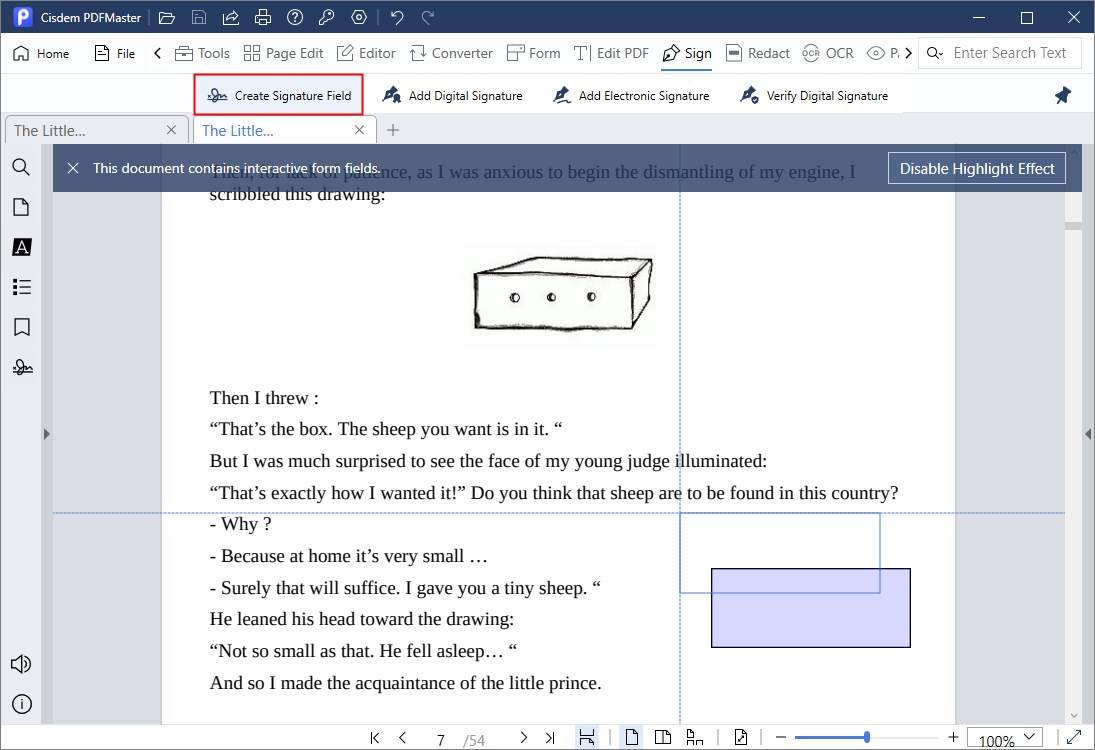This screenshot has height=750, width=1095.
Task: Go to the next page
Action: [x=523, y=737]
